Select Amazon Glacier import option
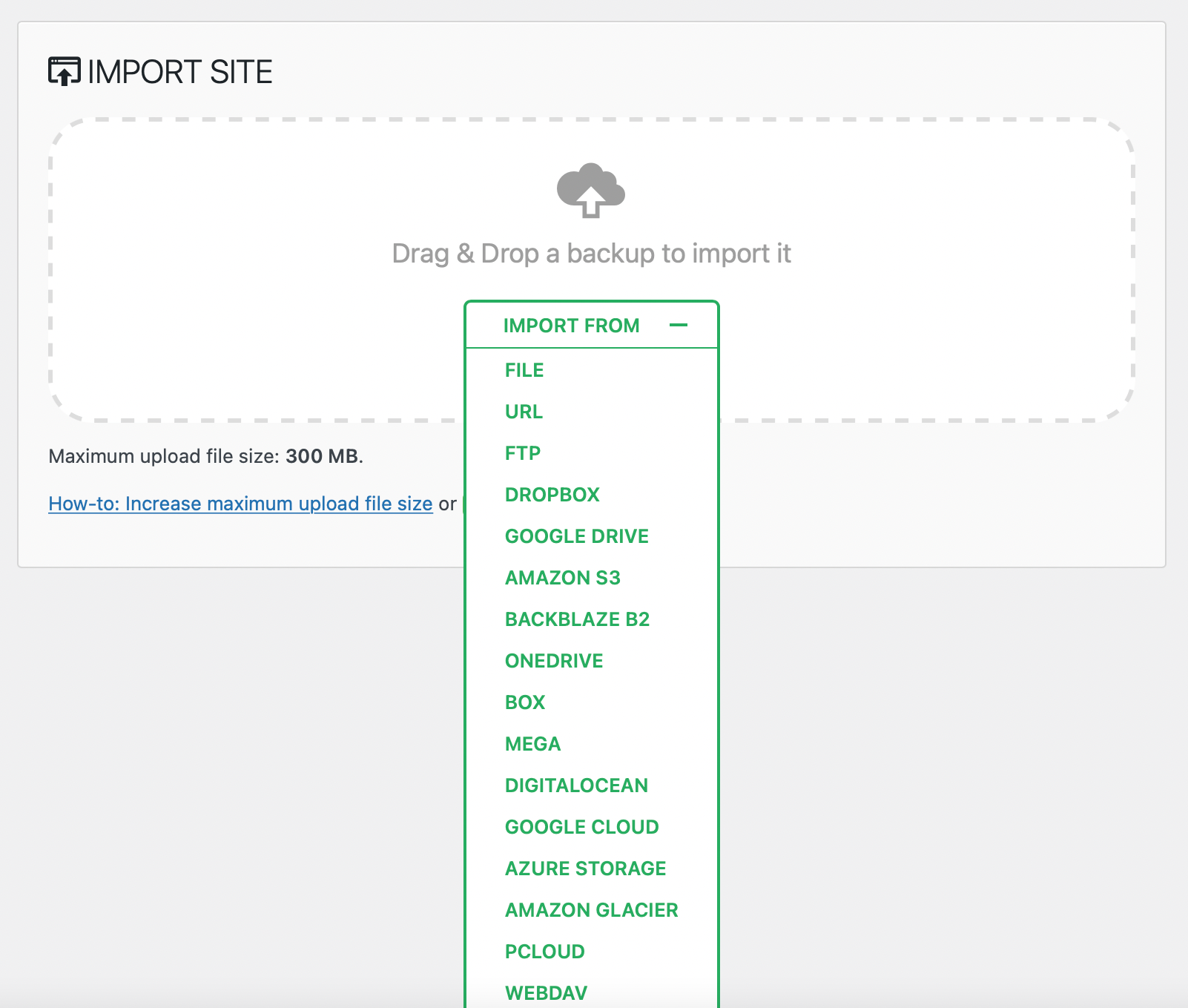This screenshot has height=1008, width=1188. [592, 910]
